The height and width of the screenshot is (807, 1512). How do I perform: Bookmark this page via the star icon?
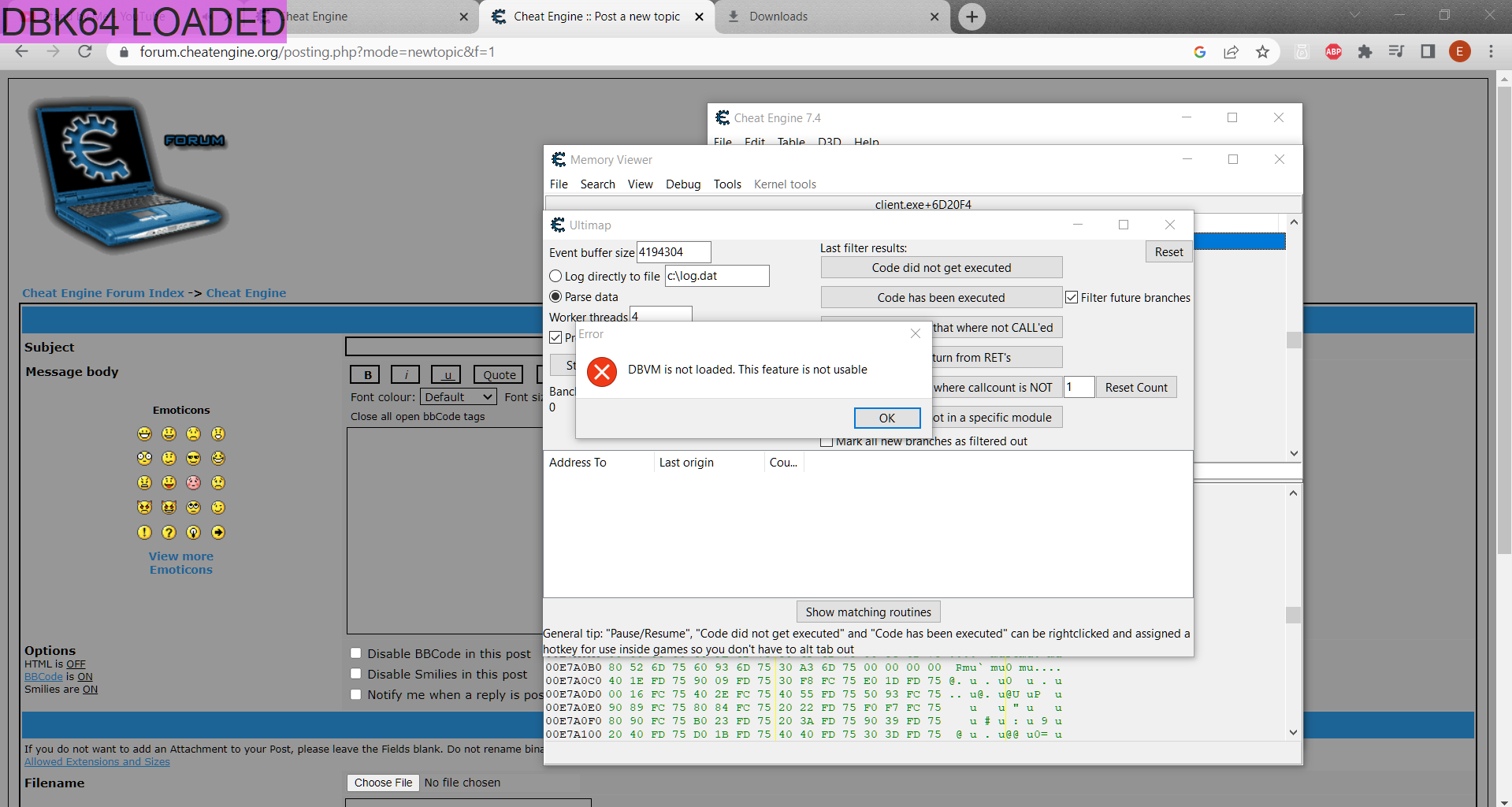pos(1263,51)
